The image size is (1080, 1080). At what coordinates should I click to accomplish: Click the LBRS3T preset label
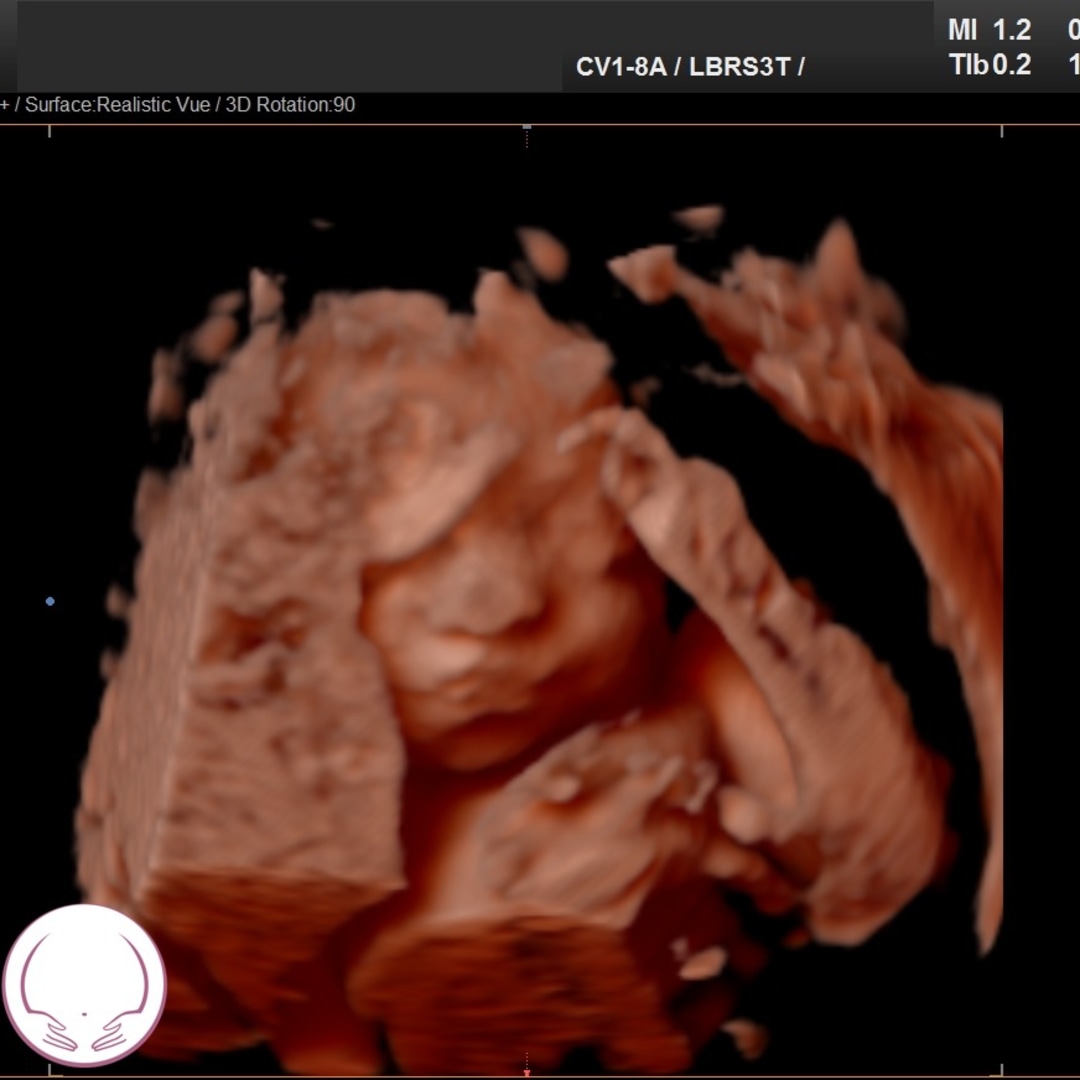pos(740,67)
